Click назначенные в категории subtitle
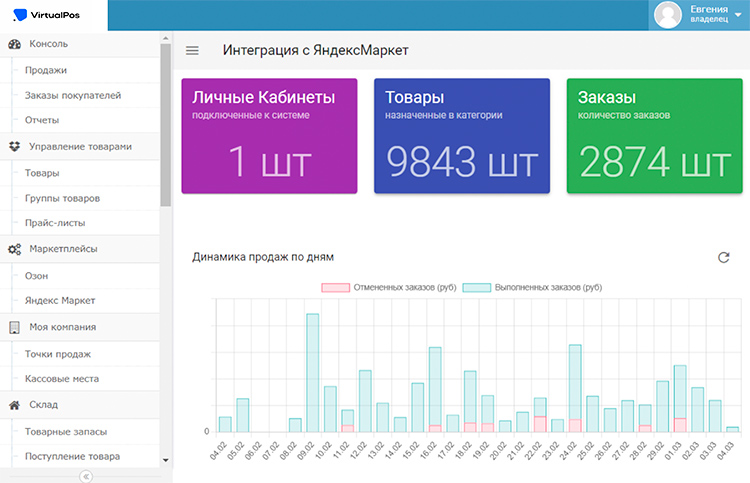Image resolution: width=750 pixels, height=483 pixels. [444, 115]
